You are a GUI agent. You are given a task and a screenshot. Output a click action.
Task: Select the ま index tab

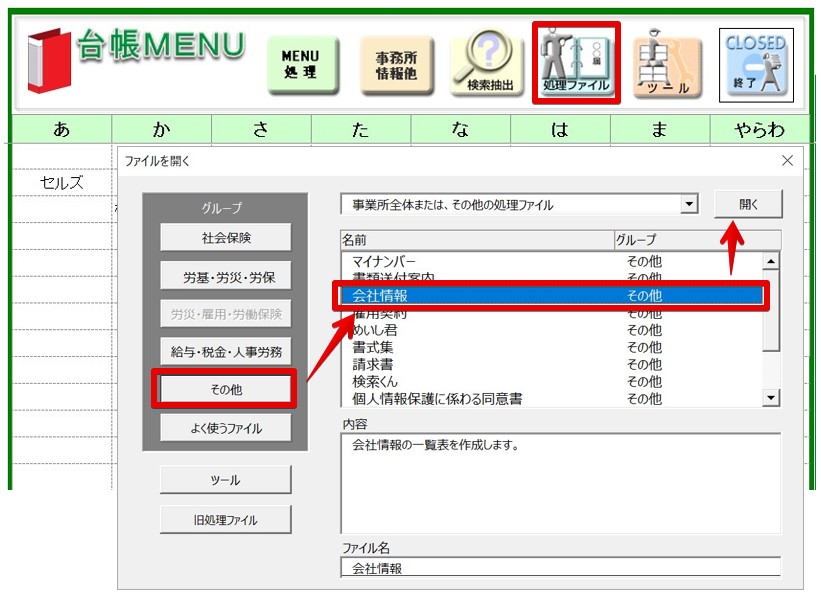(660, 129)
